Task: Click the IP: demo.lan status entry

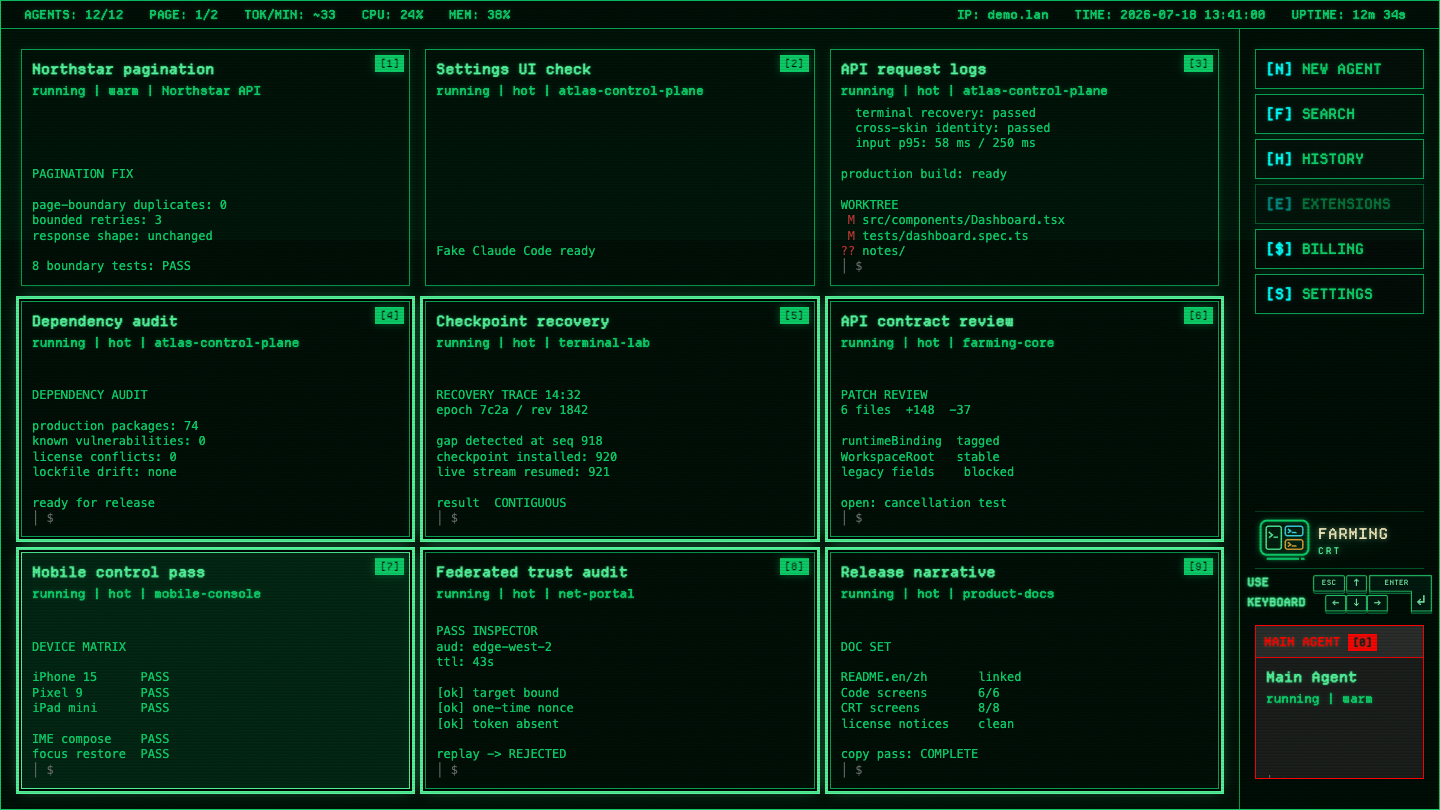Action: 1003,15
